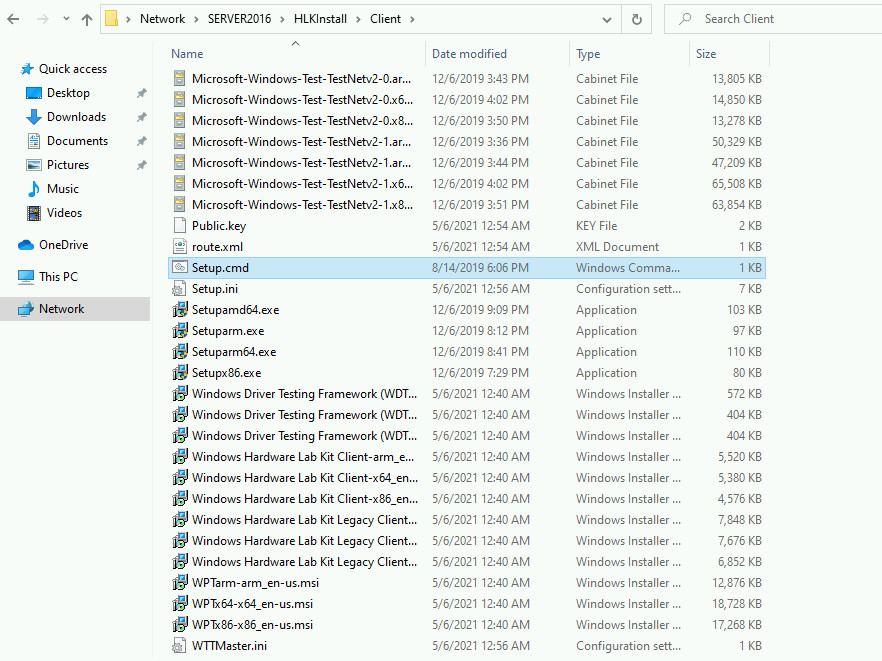
Task: Open Videos in the navigation pane
Action: 64,213
